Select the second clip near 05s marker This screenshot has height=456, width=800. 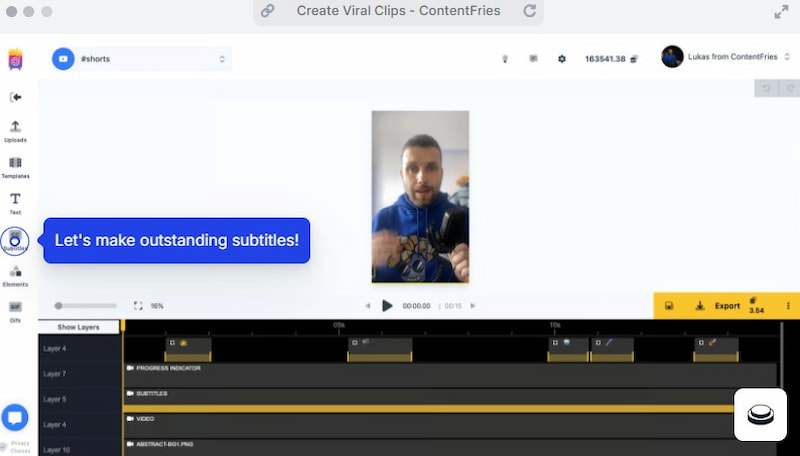380,349
